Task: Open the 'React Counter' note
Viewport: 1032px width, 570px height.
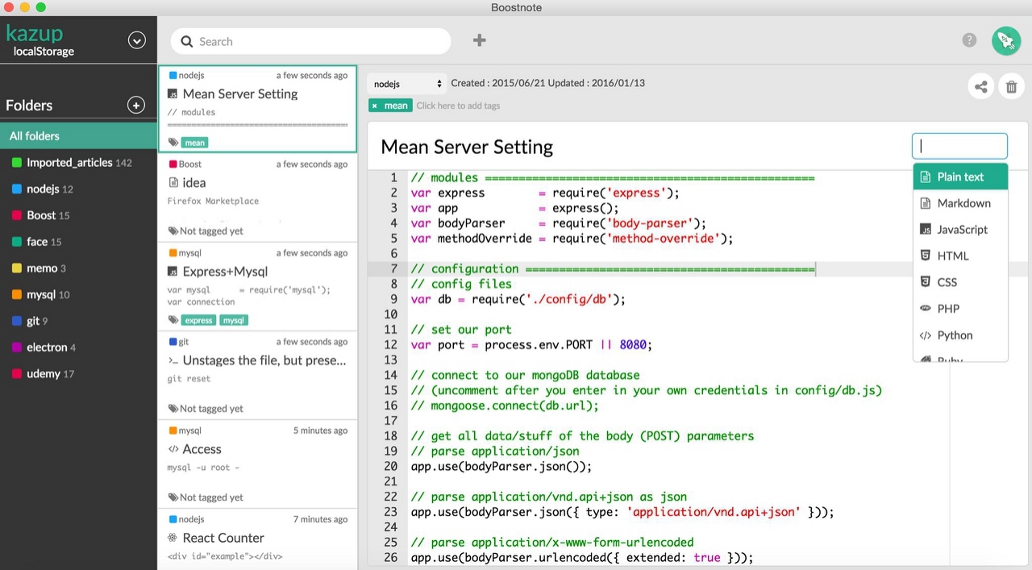Action: 257,540
